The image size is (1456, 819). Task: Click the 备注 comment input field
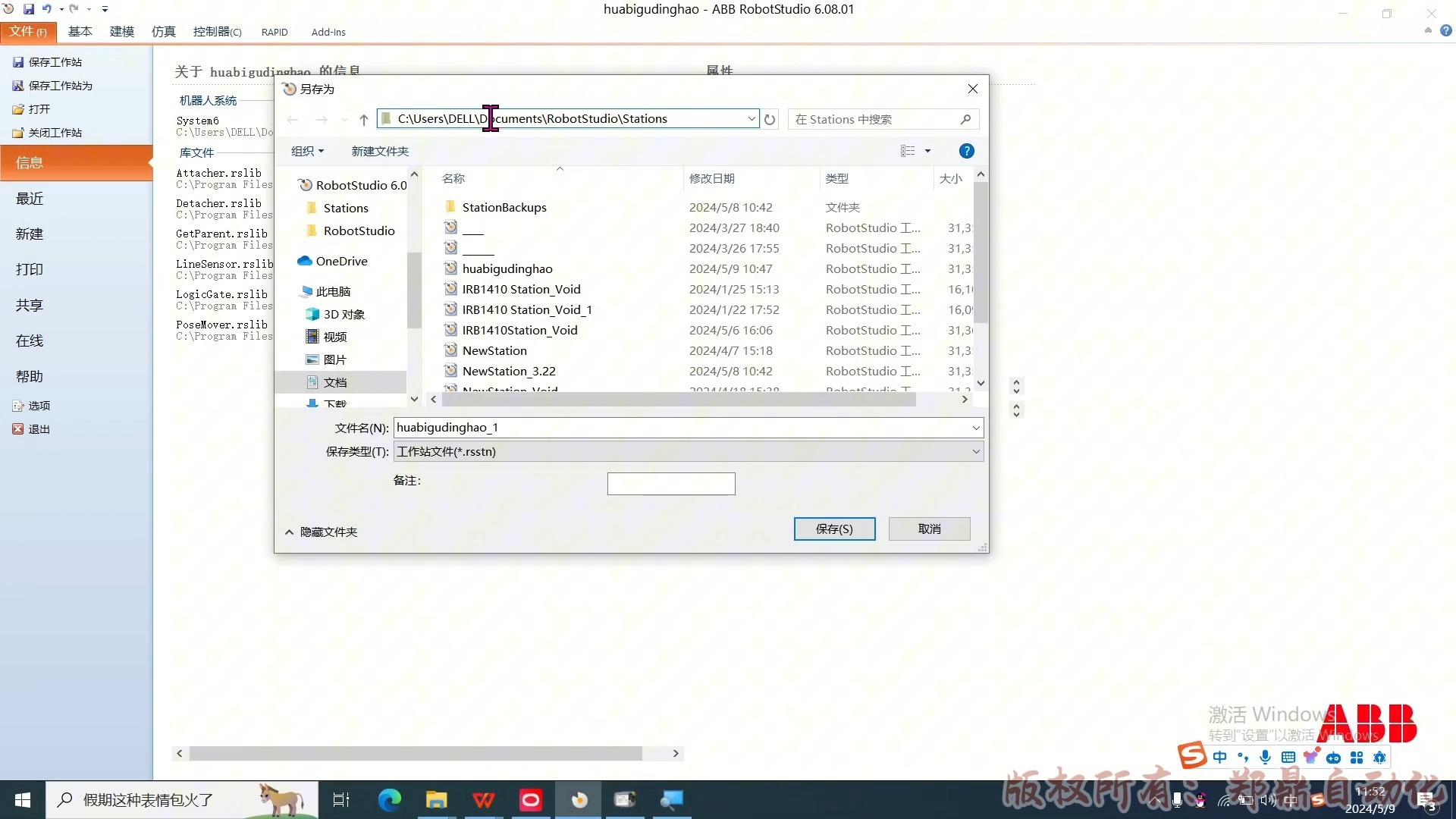[x=671, y=484]
